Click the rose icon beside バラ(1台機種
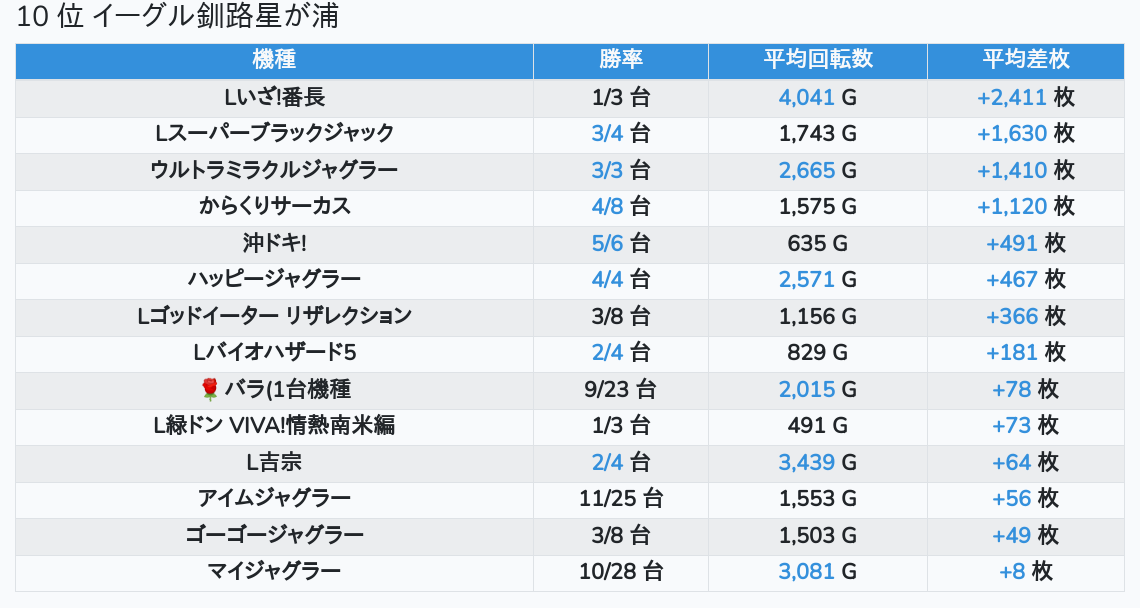The height and width of the screenshot is (608, 1140). tap(209, 389)
